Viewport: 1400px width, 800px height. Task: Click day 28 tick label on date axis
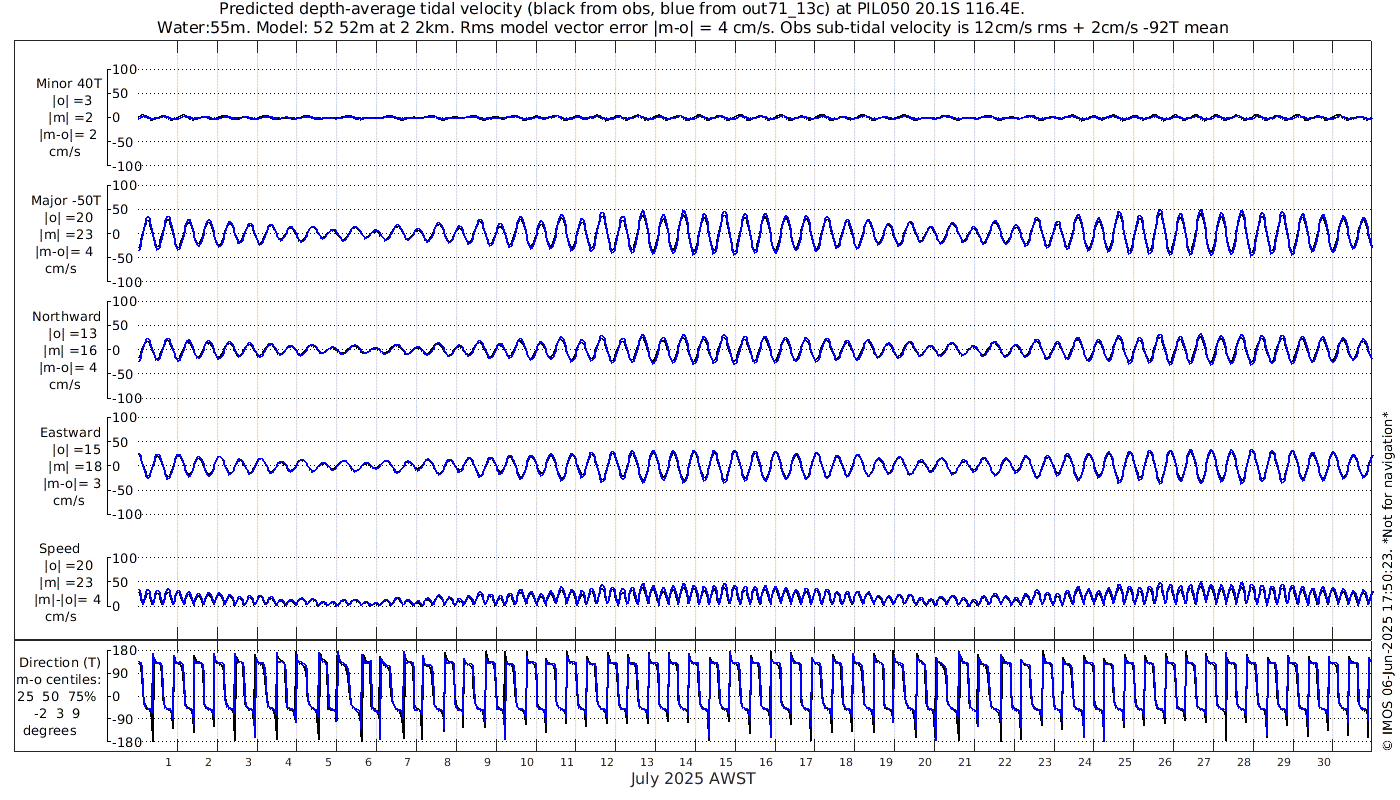tap(1244, 762)
